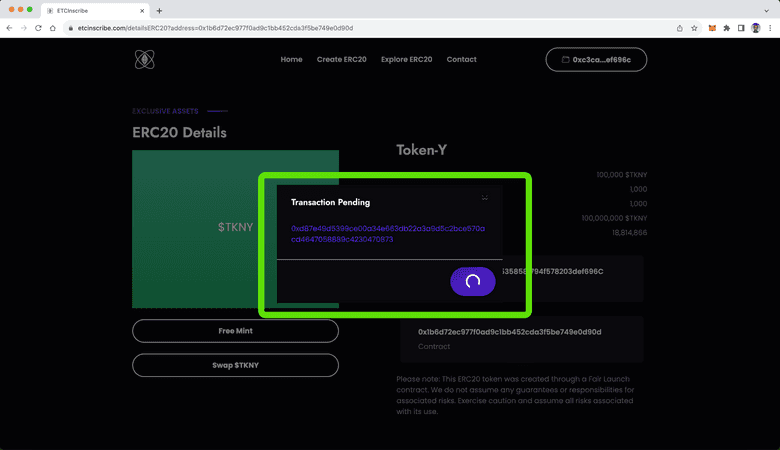Click the loading spinner button
Viewport: 780px width, 450px height.
pyautogui.click(x=473, y=281)
